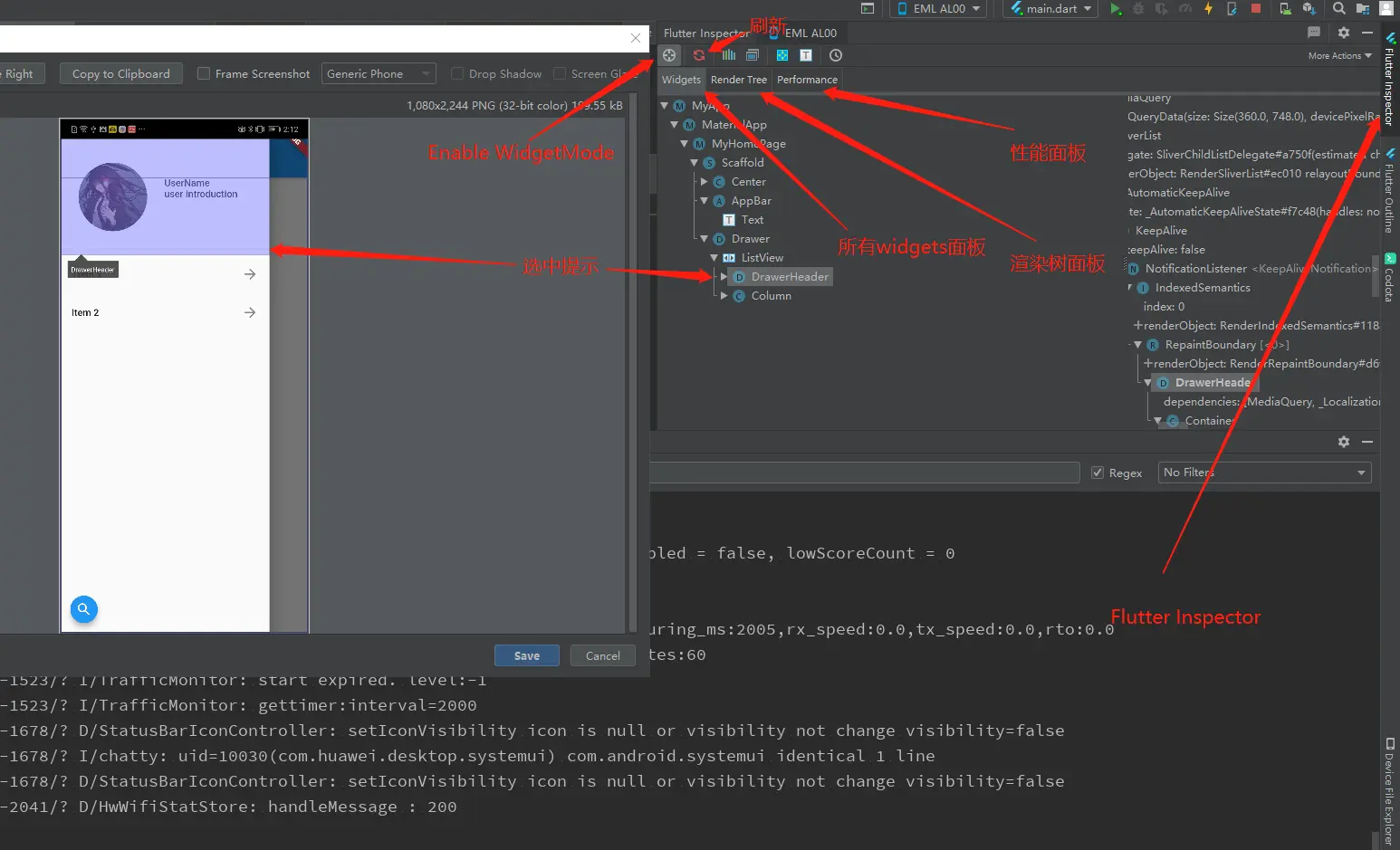Click the slow animations clock icon
Screen dimensions: 1400x850
click(x=836, y=55)
